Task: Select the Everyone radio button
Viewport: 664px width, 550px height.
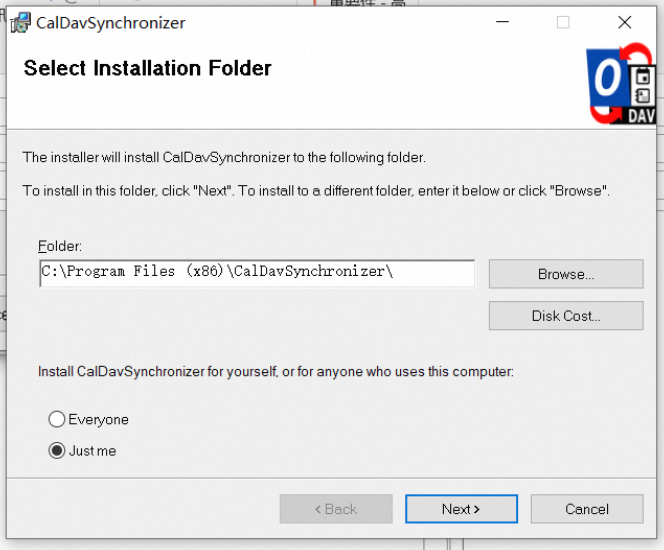Action: [57, 419]
